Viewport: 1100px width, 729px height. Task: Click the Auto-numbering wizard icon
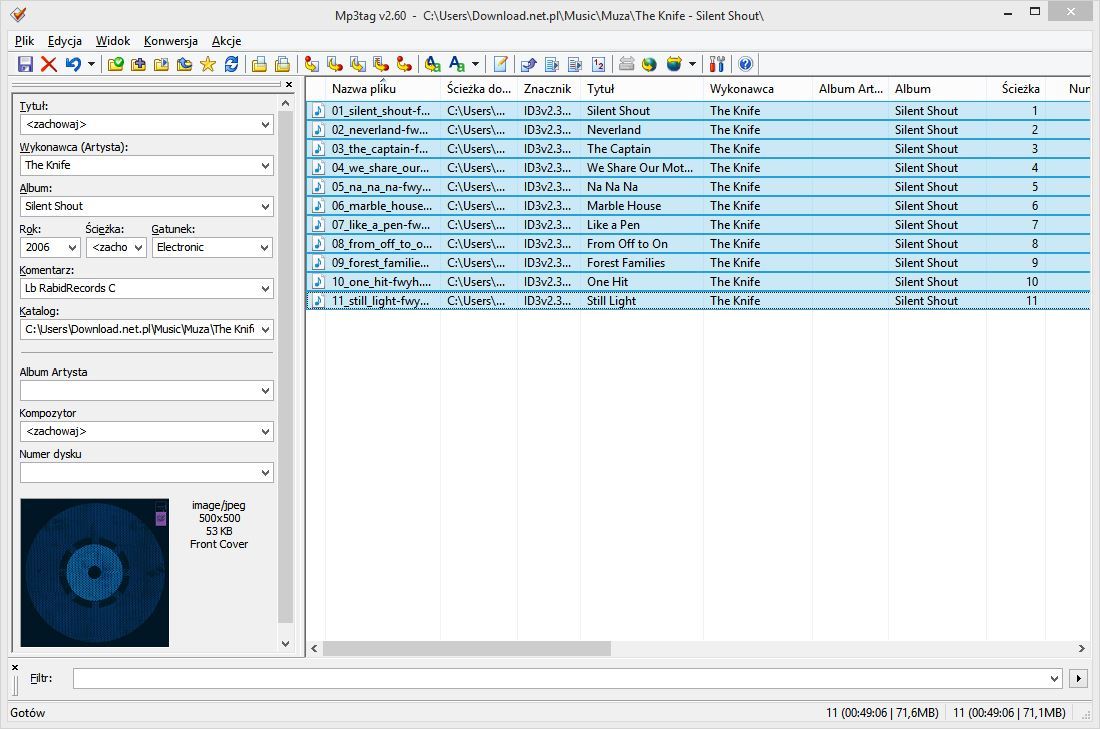(x=598, y=65)
